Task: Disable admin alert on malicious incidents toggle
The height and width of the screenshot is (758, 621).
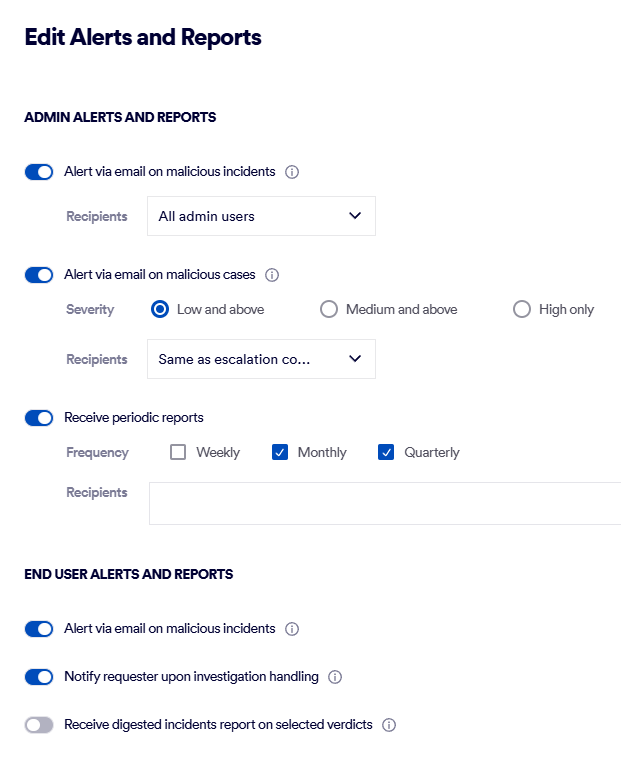Action: coord(39,172)
